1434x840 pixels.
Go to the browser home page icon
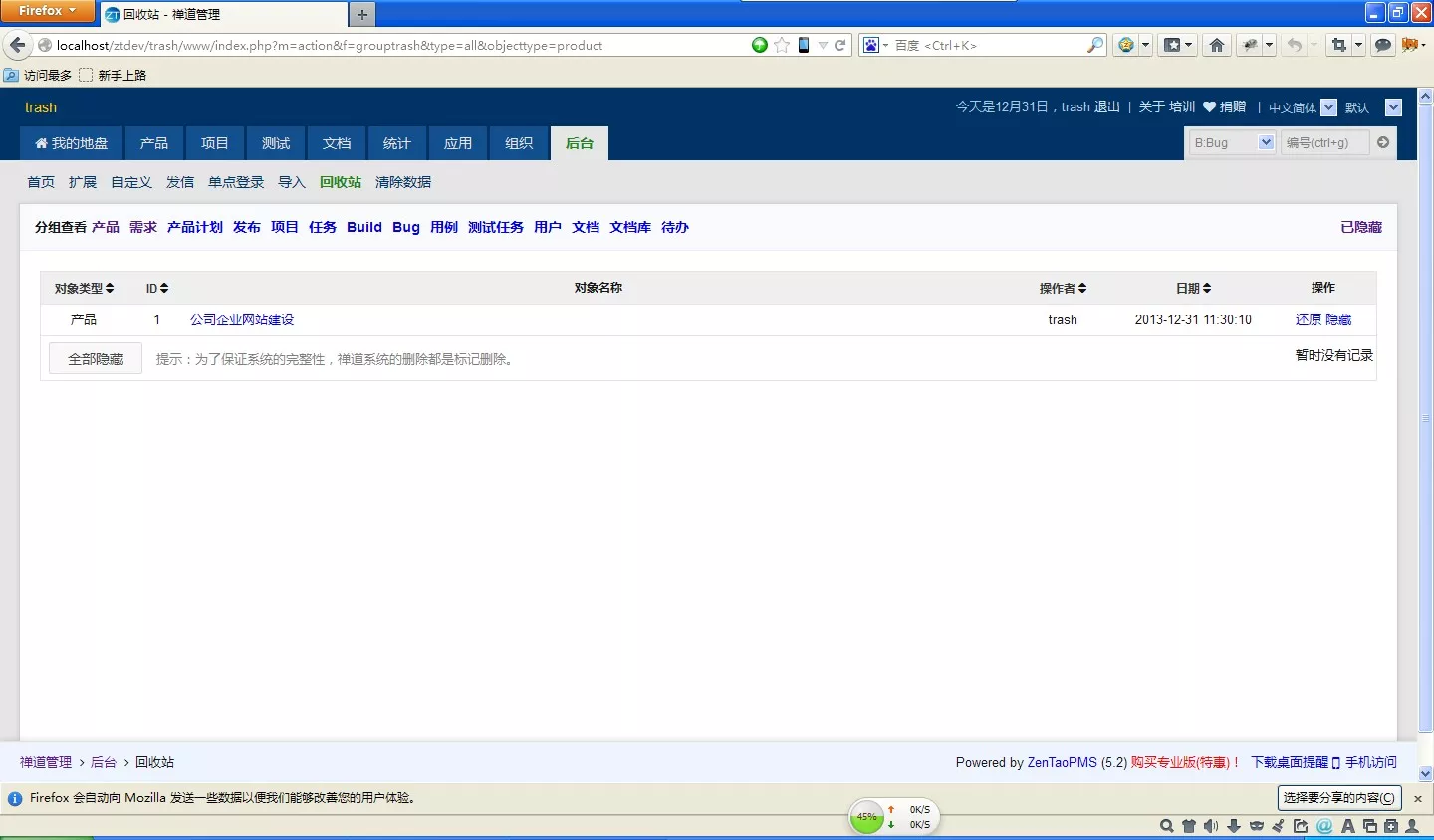[1216, 45]
